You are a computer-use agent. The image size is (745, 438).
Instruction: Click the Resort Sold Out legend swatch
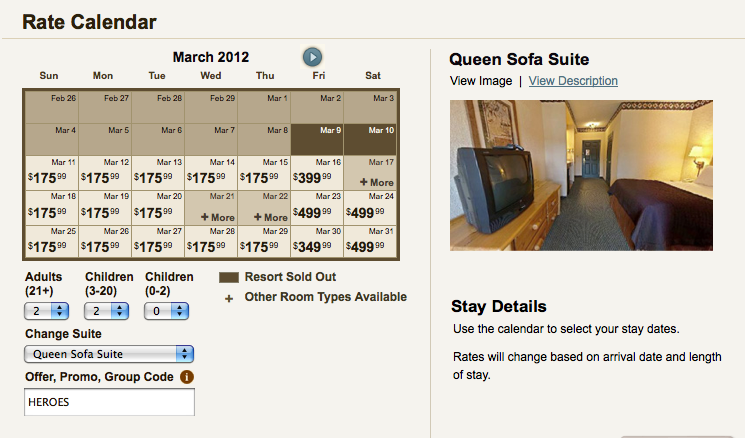pos(229,277)
